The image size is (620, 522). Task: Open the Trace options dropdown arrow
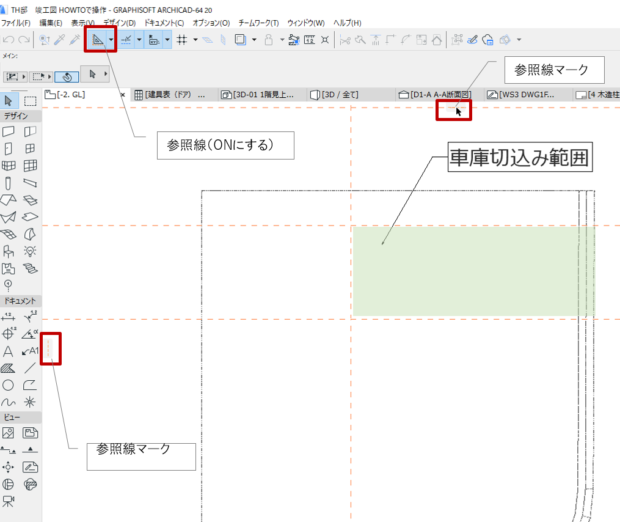click(x=254, y=40)
